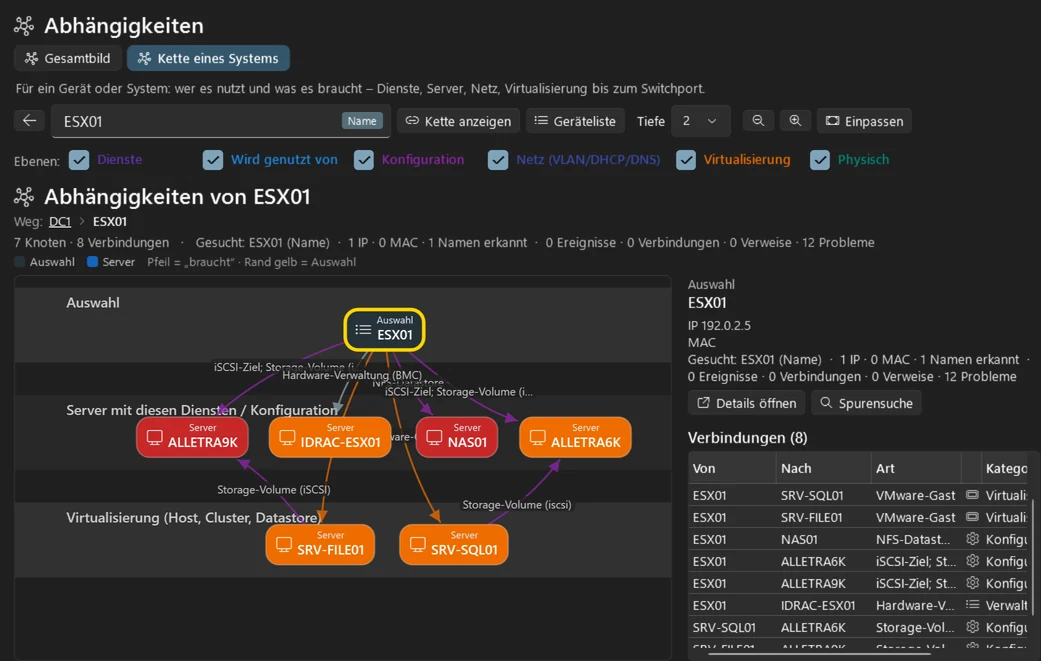The image size is (1041, 661).
Task: Click the Kategorie column header
Action: 1006,469
